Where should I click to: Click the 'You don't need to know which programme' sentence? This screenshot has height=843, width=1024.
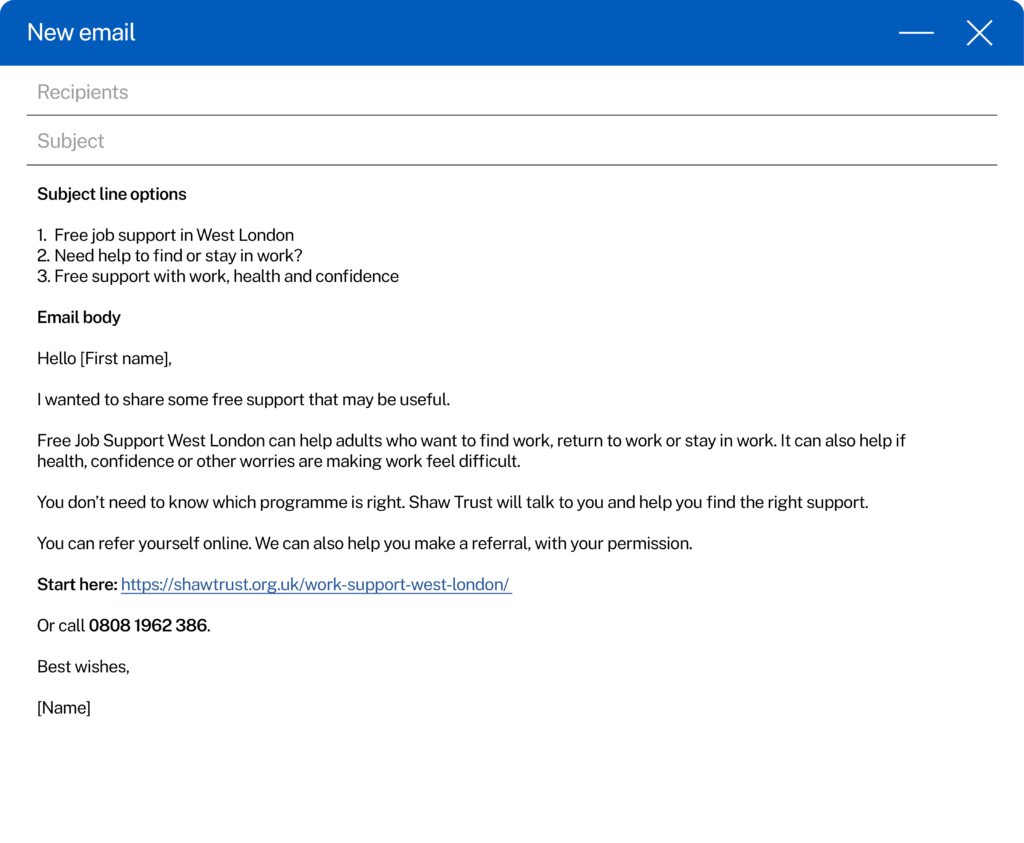pyautogui.click(x=453, y=502)
